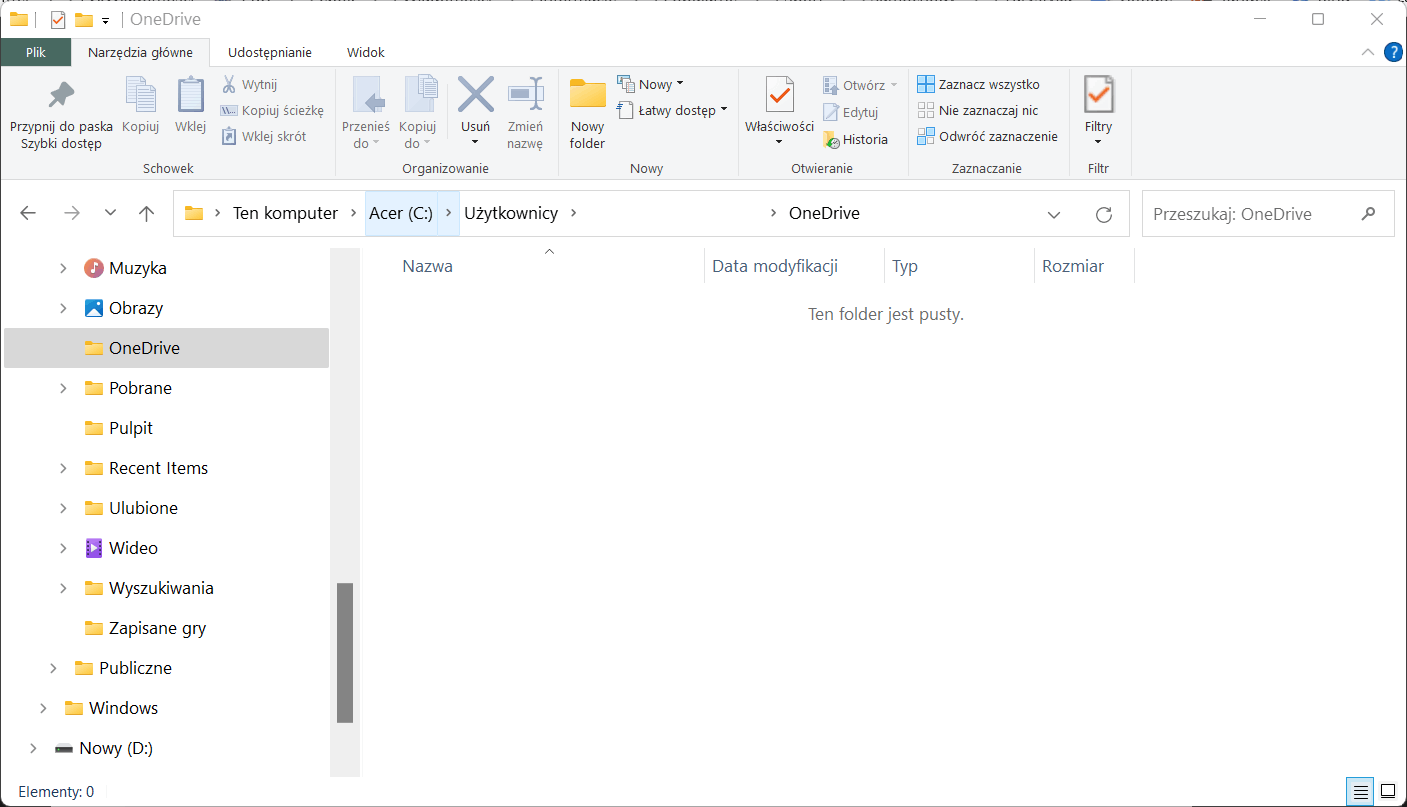Expand the Wyszukiwania tree node

click(x=63, y=588)
